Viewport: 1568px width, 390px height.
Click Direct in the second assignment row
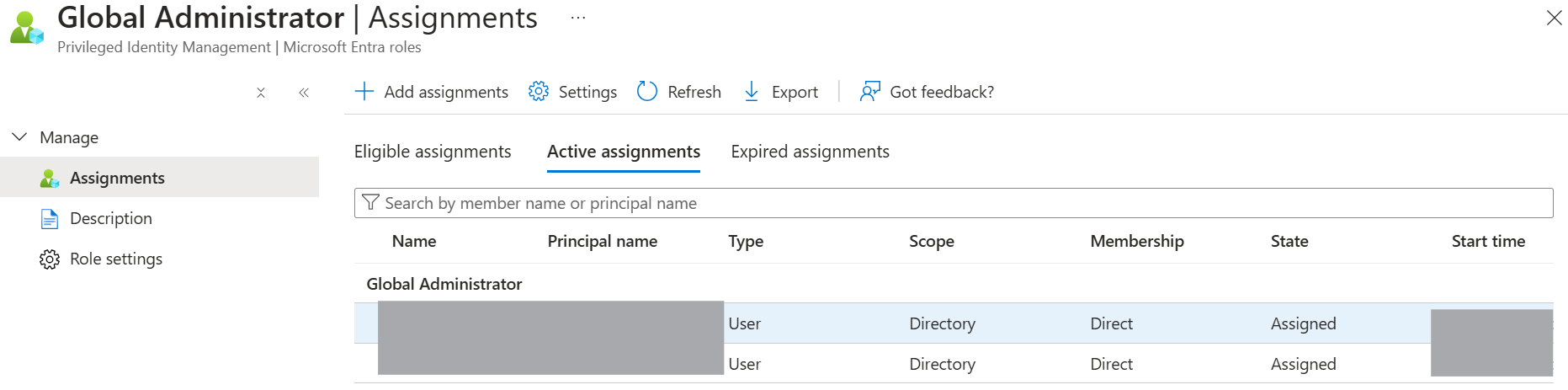click(1112, 364)
